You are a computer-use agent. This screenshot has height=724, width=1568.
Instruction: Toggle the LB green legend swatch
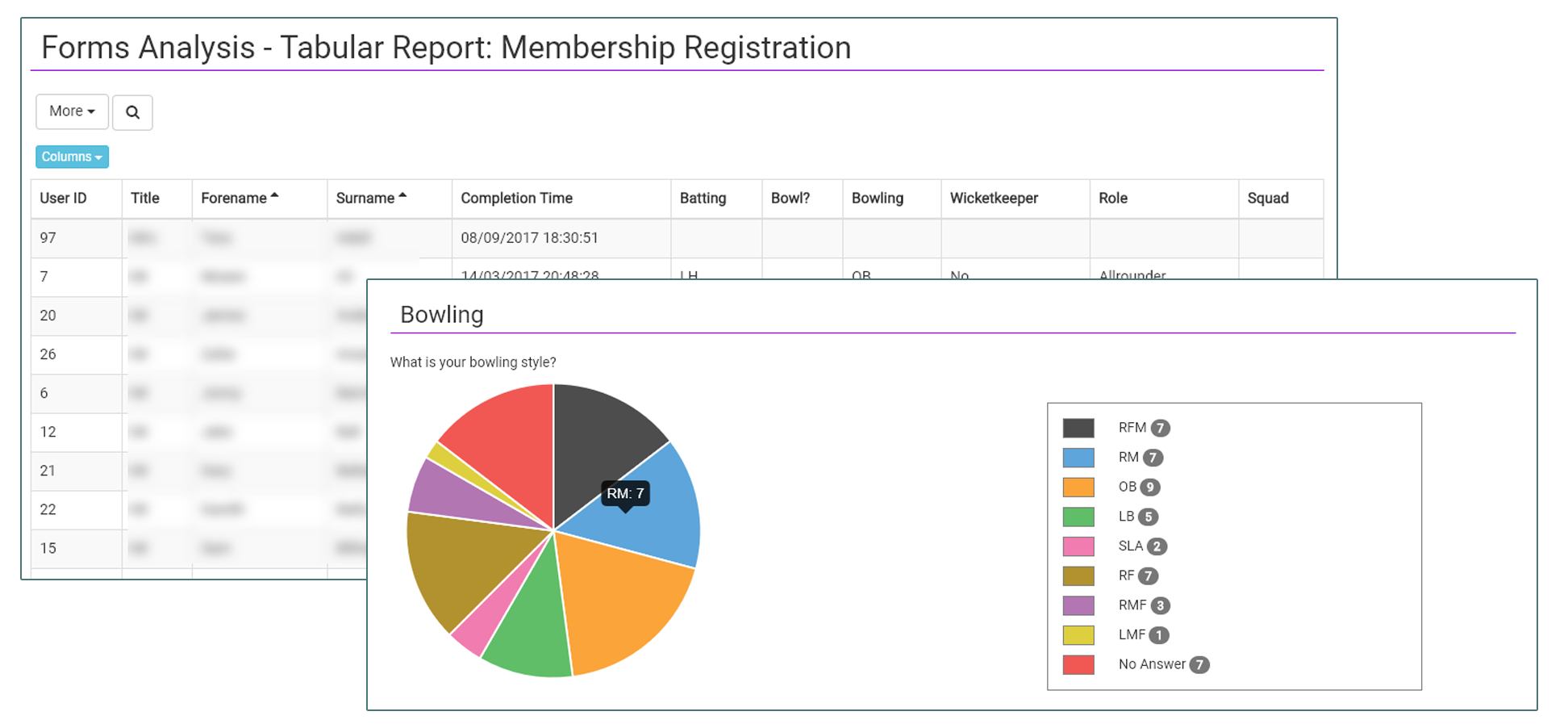1078,517
